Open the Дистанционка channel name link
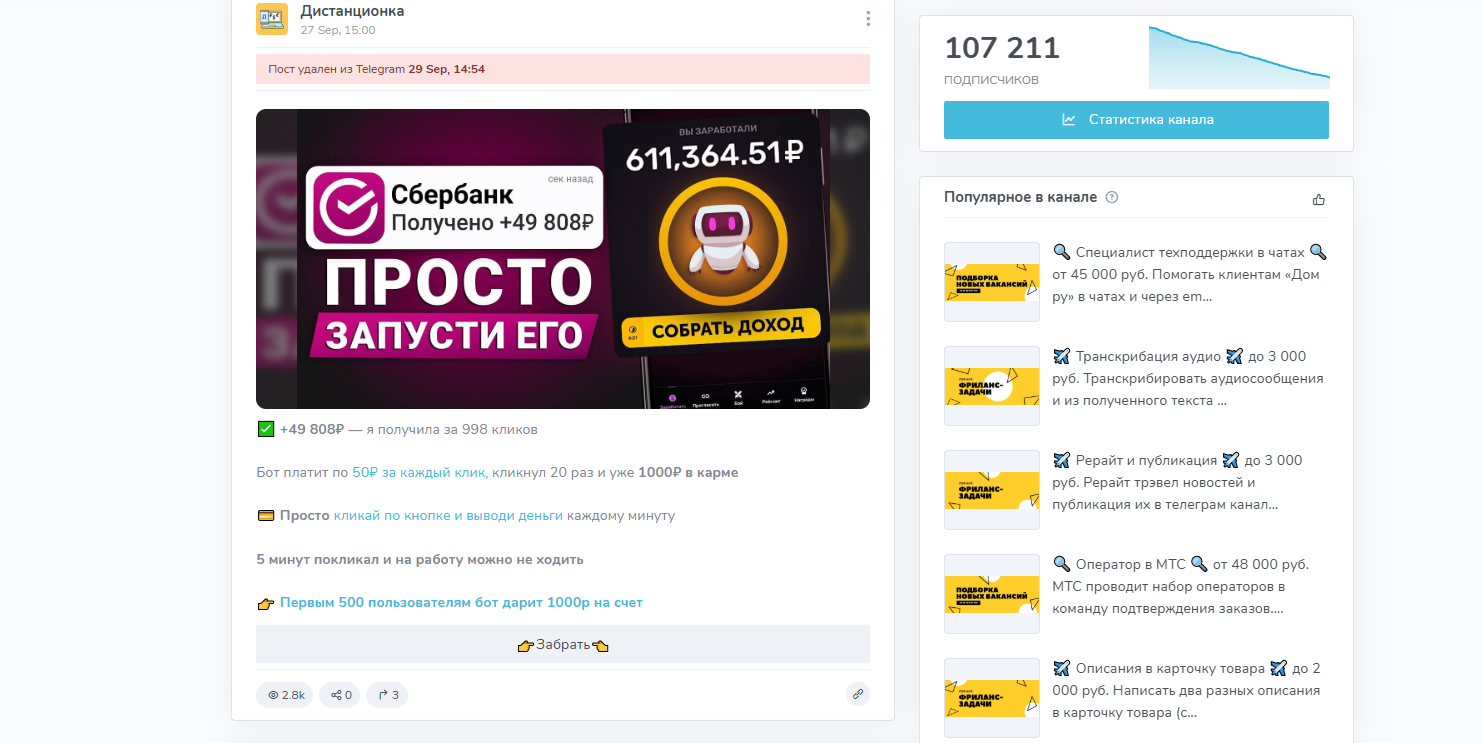 (x=352, y=11)
